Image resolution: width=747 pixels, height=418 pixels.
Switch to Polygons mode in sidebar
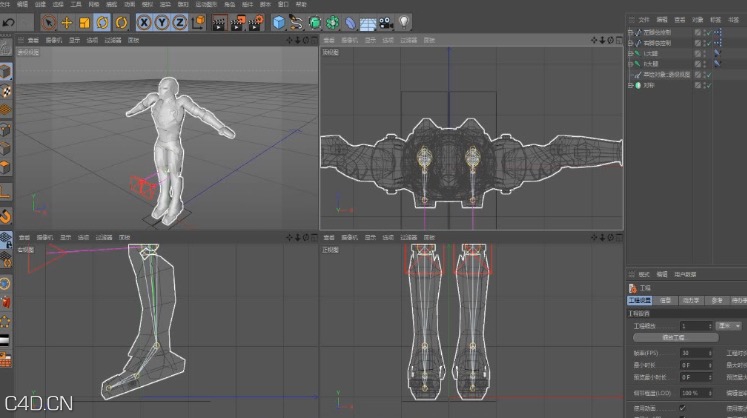(x=5, y=168)
